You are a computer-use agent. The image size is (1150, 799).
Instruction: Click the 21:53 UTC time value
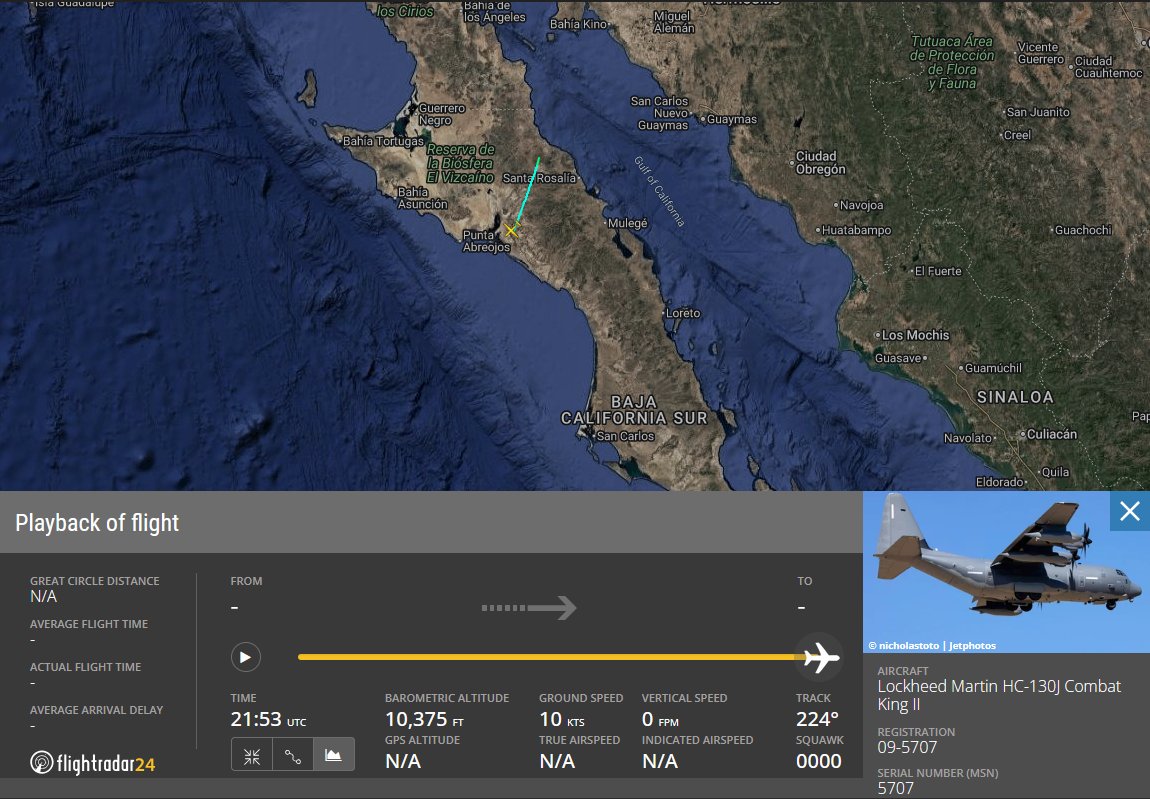coord(268,719)
